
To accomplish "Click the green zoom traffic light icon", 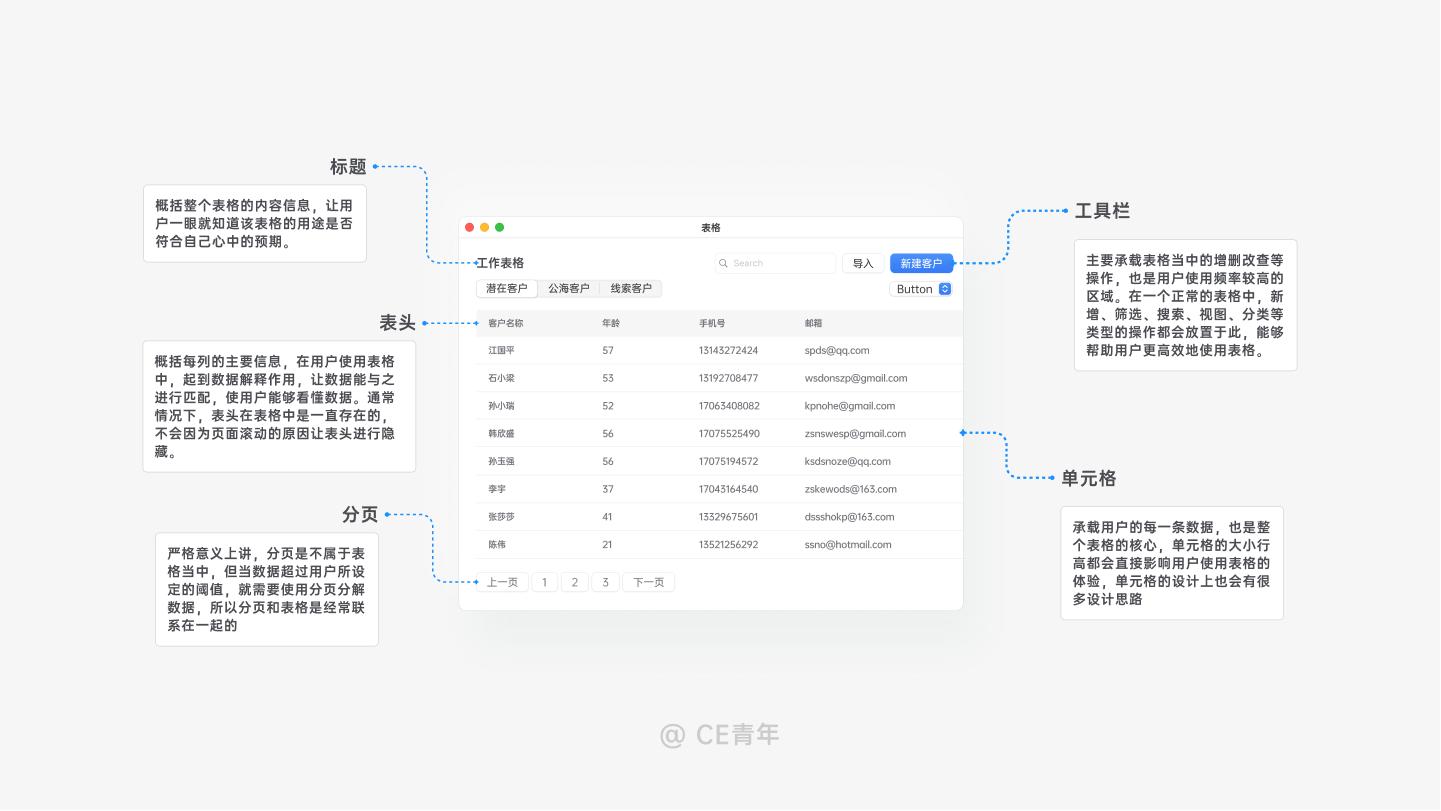I will point(499,227).
